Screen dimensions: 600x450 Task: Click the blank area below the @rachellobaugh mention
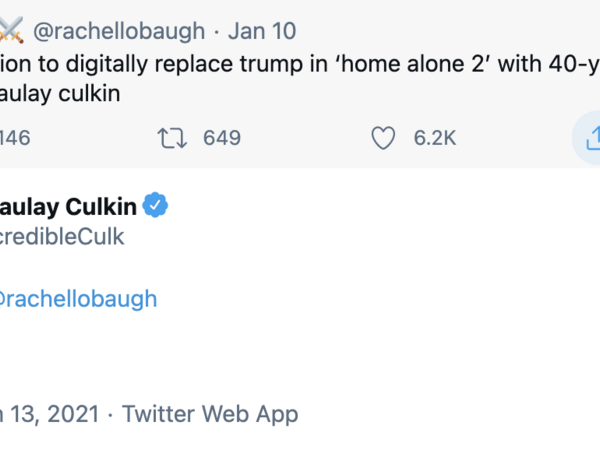coord(200,350)
